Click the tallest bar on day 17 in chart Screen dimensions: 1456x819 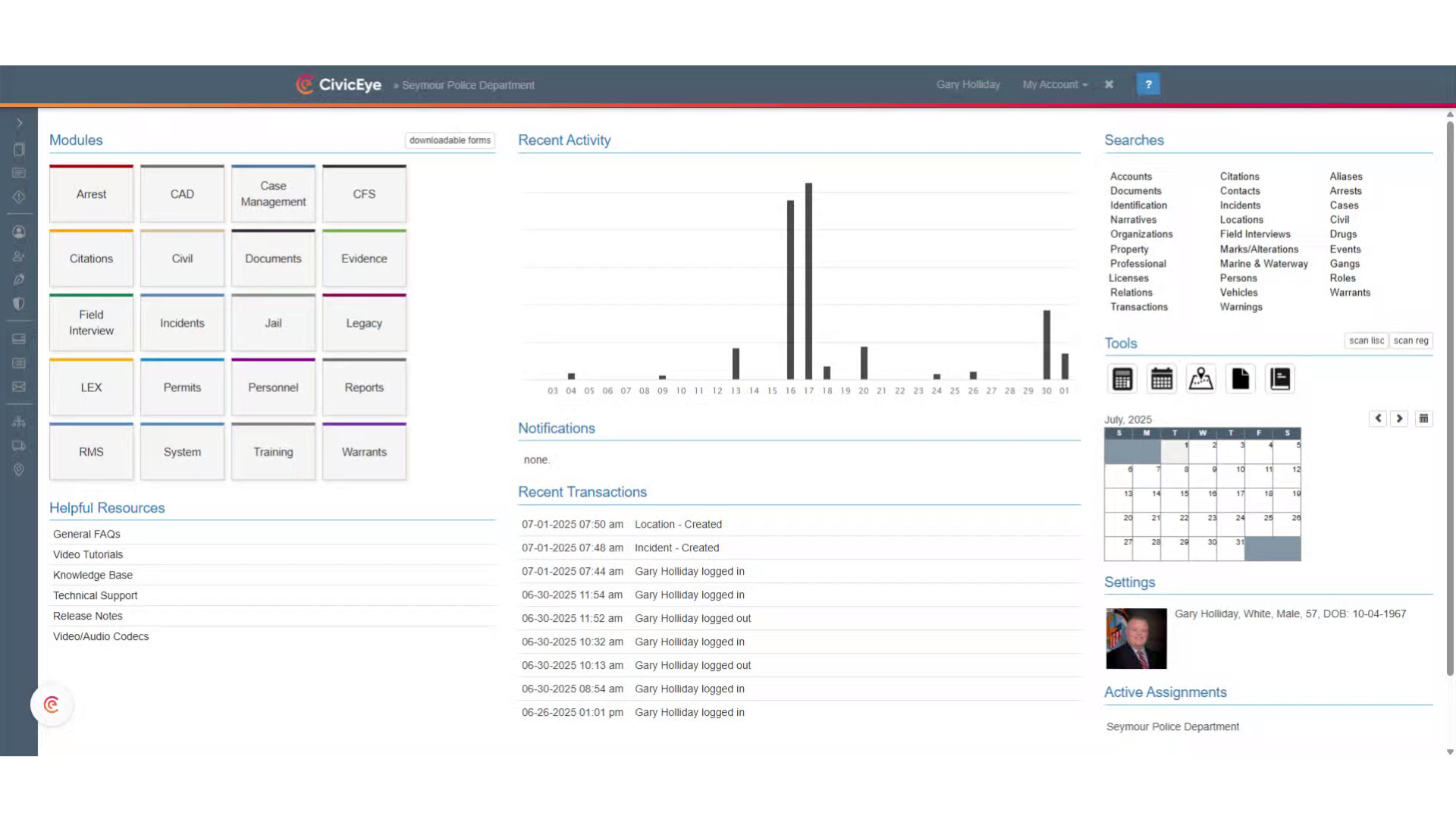point(808,281)
